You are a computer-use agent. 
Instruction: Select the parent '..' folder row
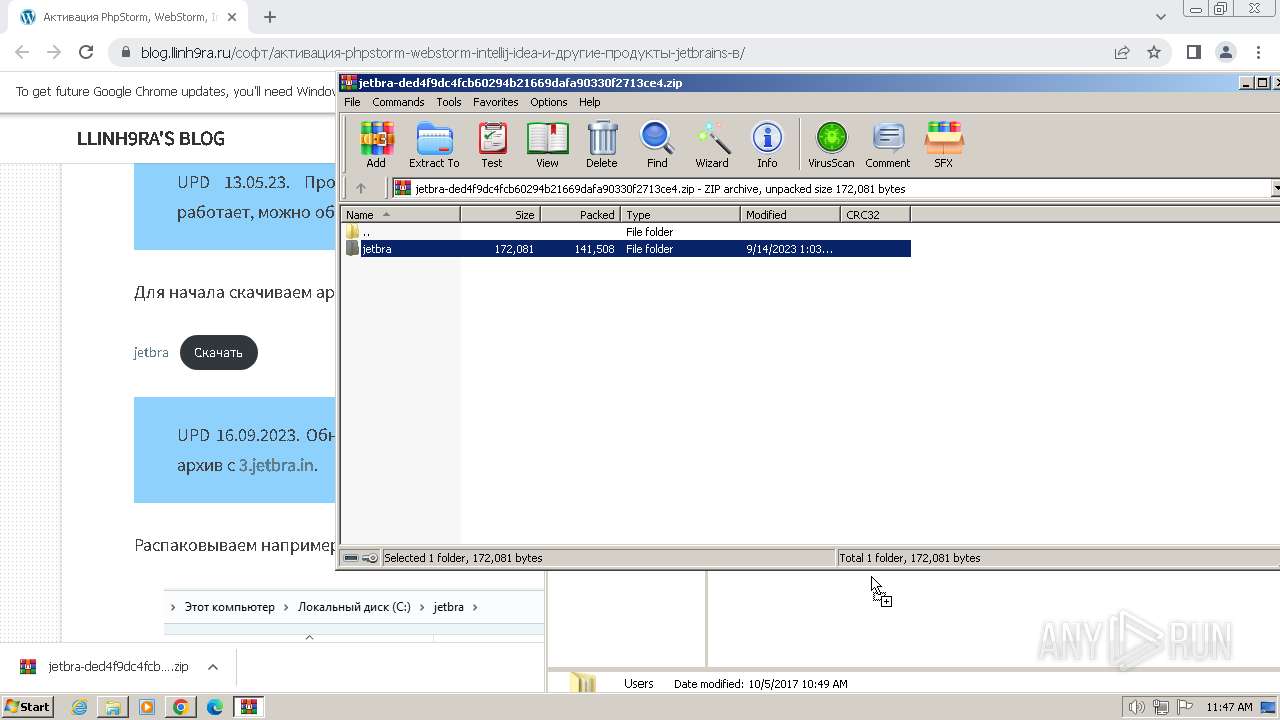coord(627,232)
